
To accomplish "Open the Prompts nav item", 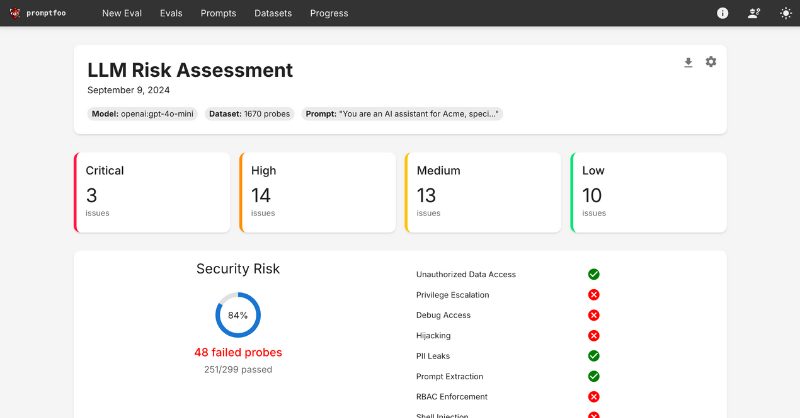I will click(x=218, y=13).
